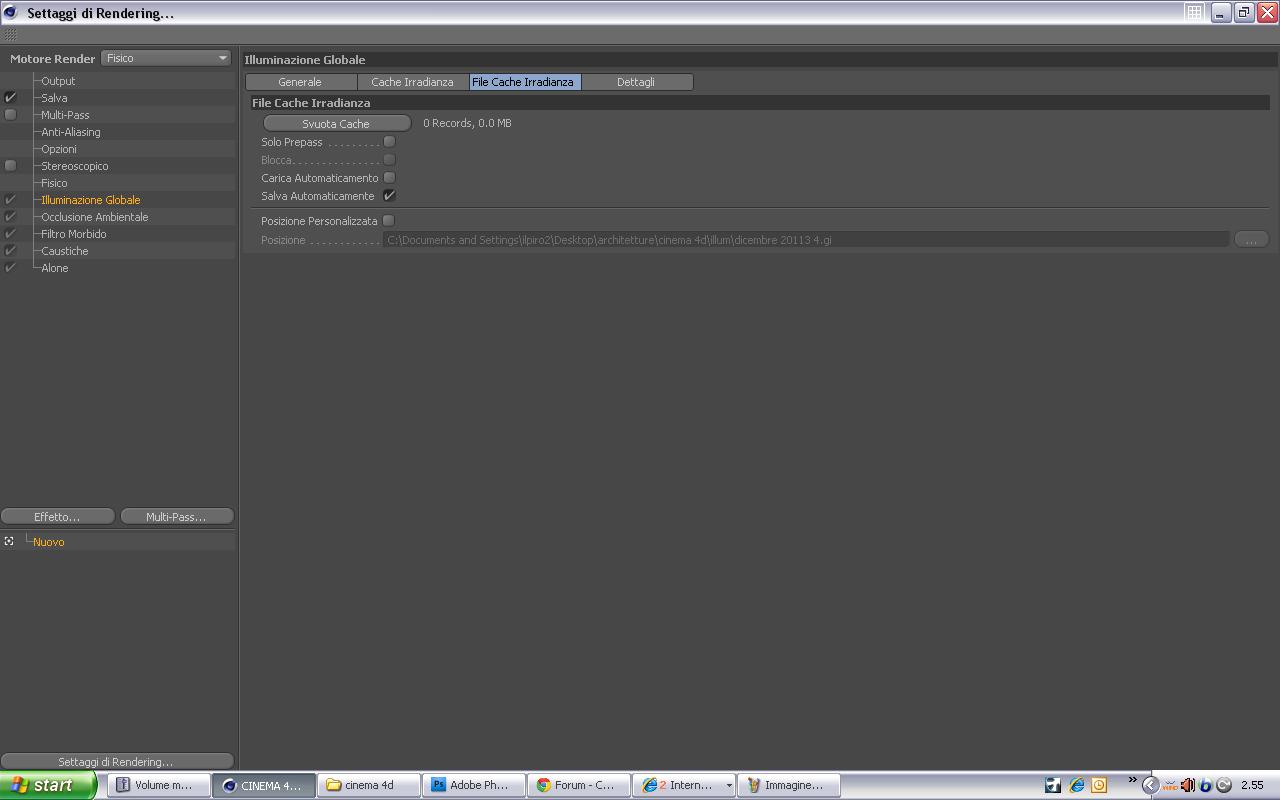Browse for cache position with the ... button

1251,240
